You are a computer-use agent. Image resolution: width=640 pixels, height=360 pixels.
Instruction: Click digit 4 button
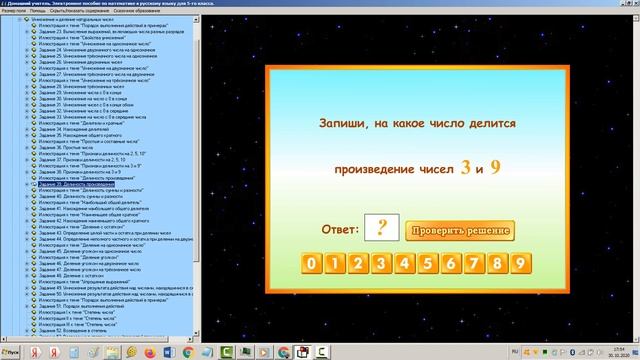404,263
